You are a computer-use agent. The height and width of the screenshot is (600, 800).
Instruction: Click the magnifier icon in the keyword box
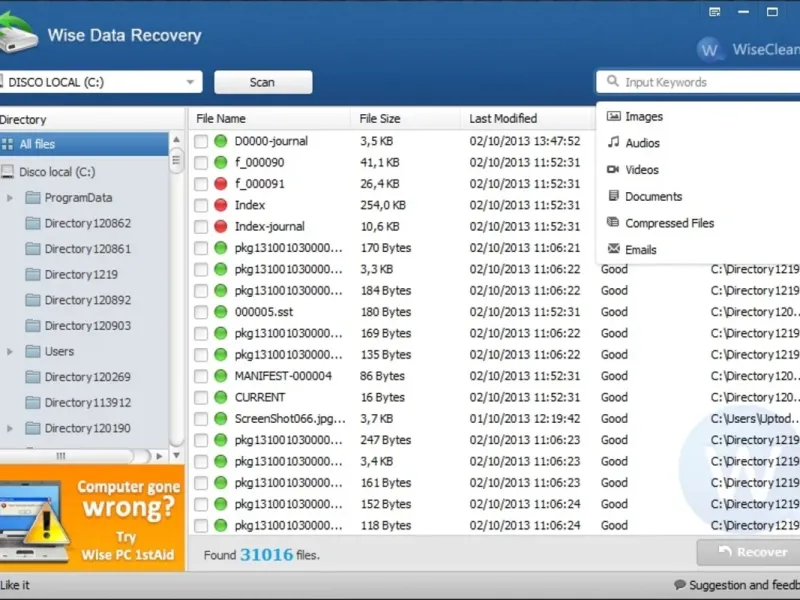[612, 82]
